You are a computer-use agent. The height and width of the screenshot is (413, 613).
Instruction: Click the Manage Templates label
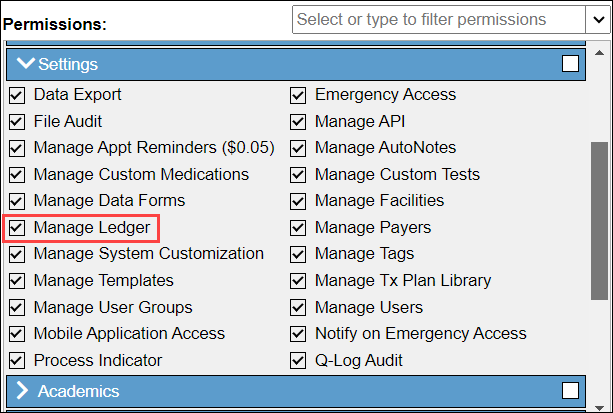[x=103, y=281]
